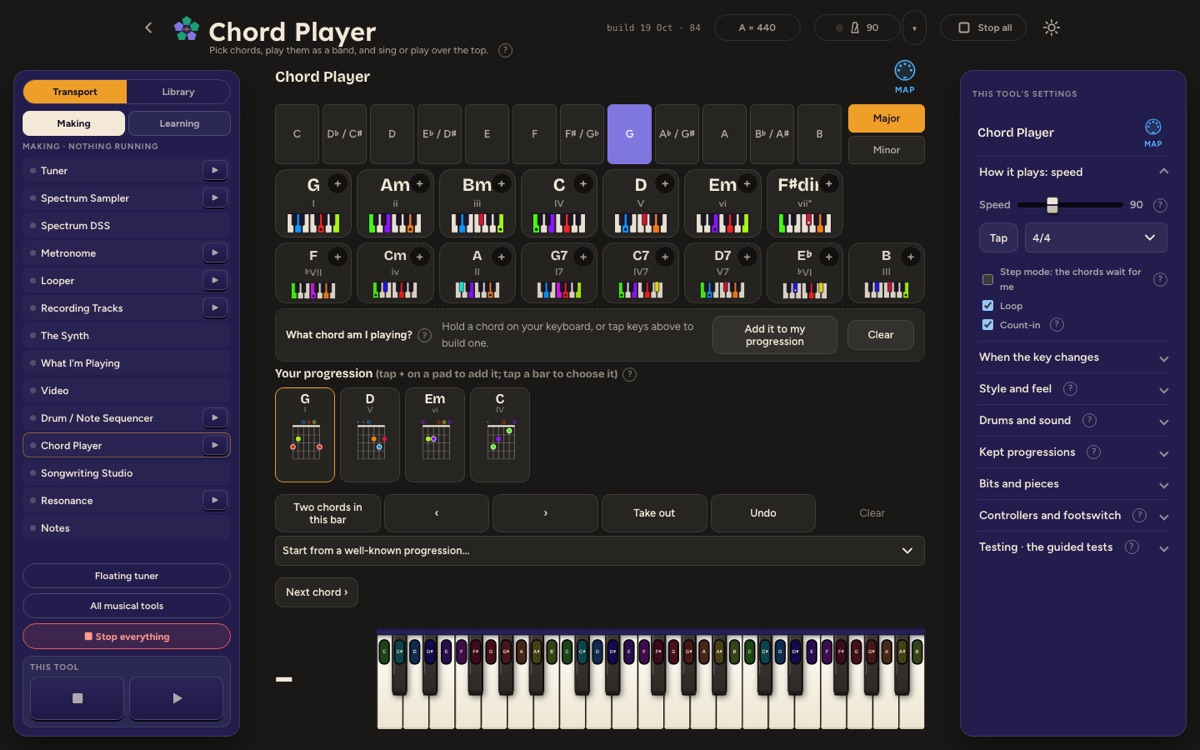Start the Resonance tool play arrow

[214, 500]
